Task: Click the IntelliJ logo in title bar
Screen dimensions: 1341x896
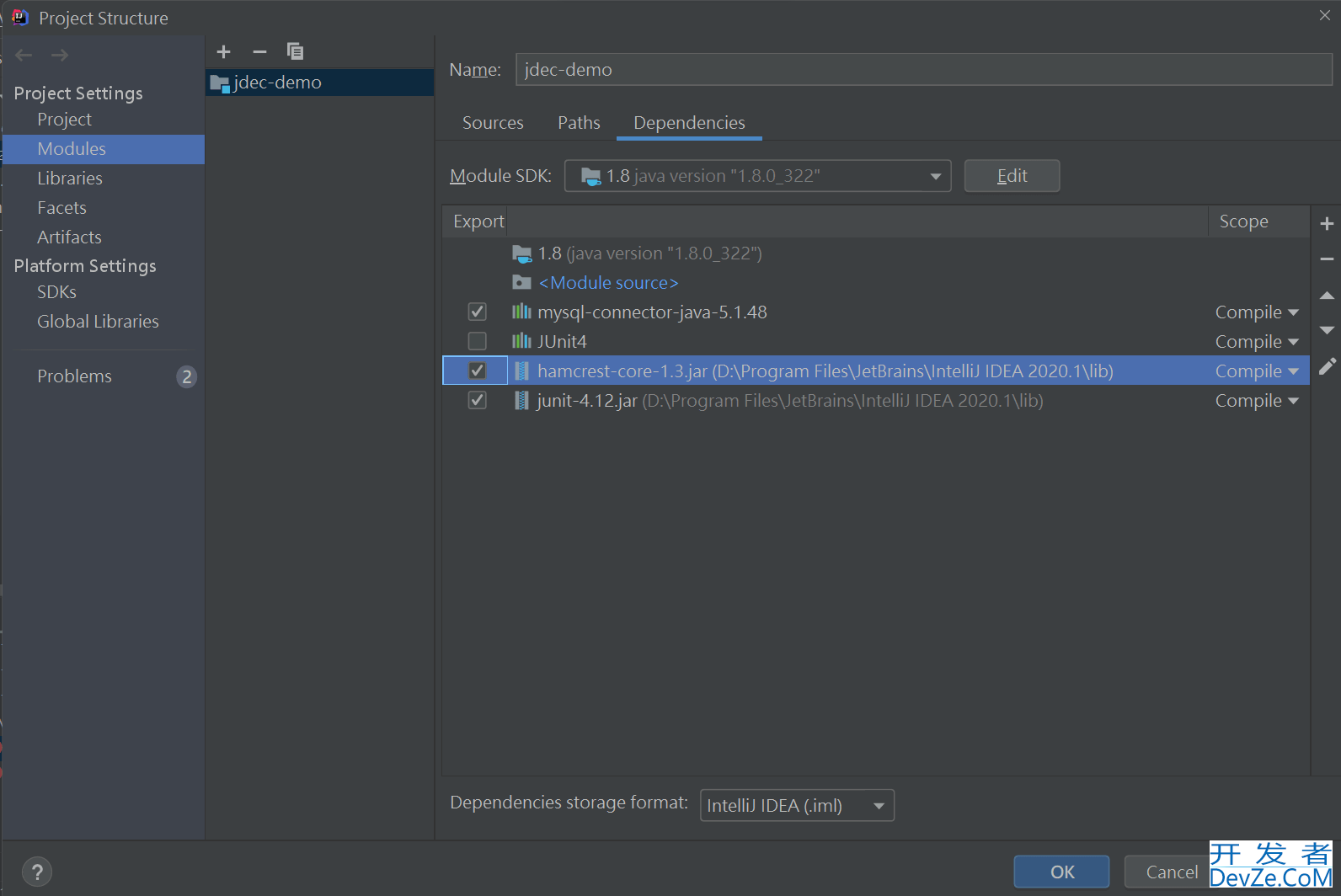Action: 20,18
